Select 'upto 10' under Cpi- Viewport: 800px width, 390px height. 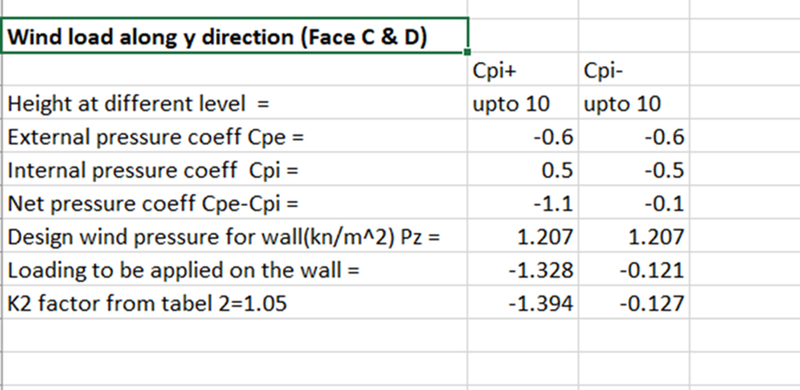point(634,102)
